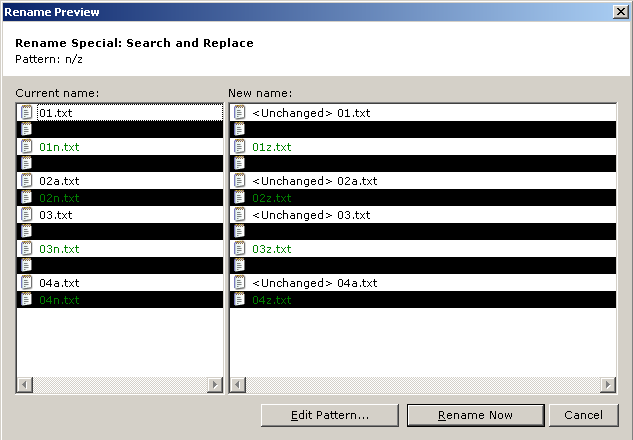The height and width of the screenshot is (440, 633).
Task: Cancel the rename preview dialog
Action: pyautogui.click(x=582, y=415)
